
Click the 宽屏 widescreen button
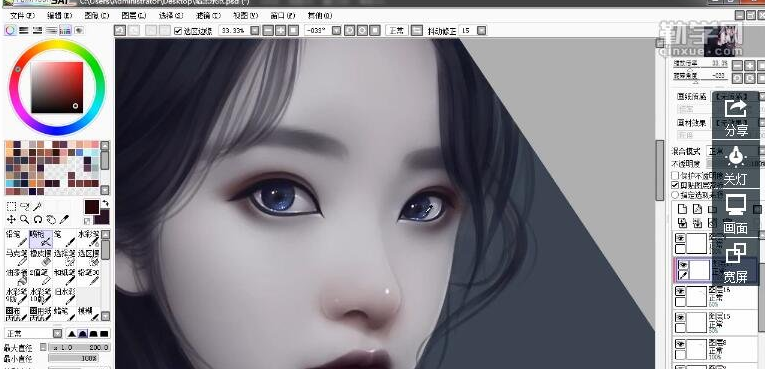coord(736,264)
